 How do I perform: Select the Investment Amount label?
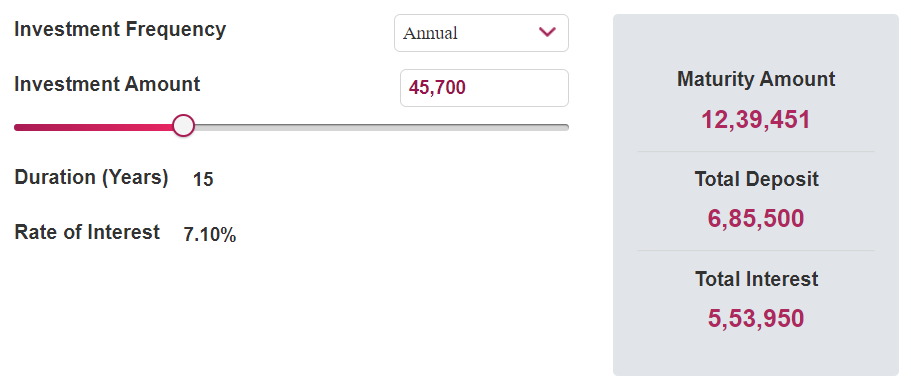[x=107, y=84]
